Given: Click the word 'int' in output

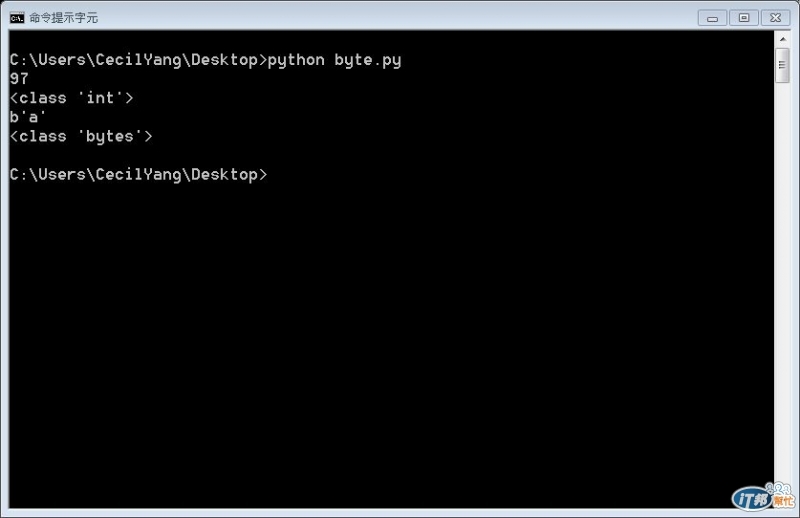Looking at the screenshot, I should [100, 97].
